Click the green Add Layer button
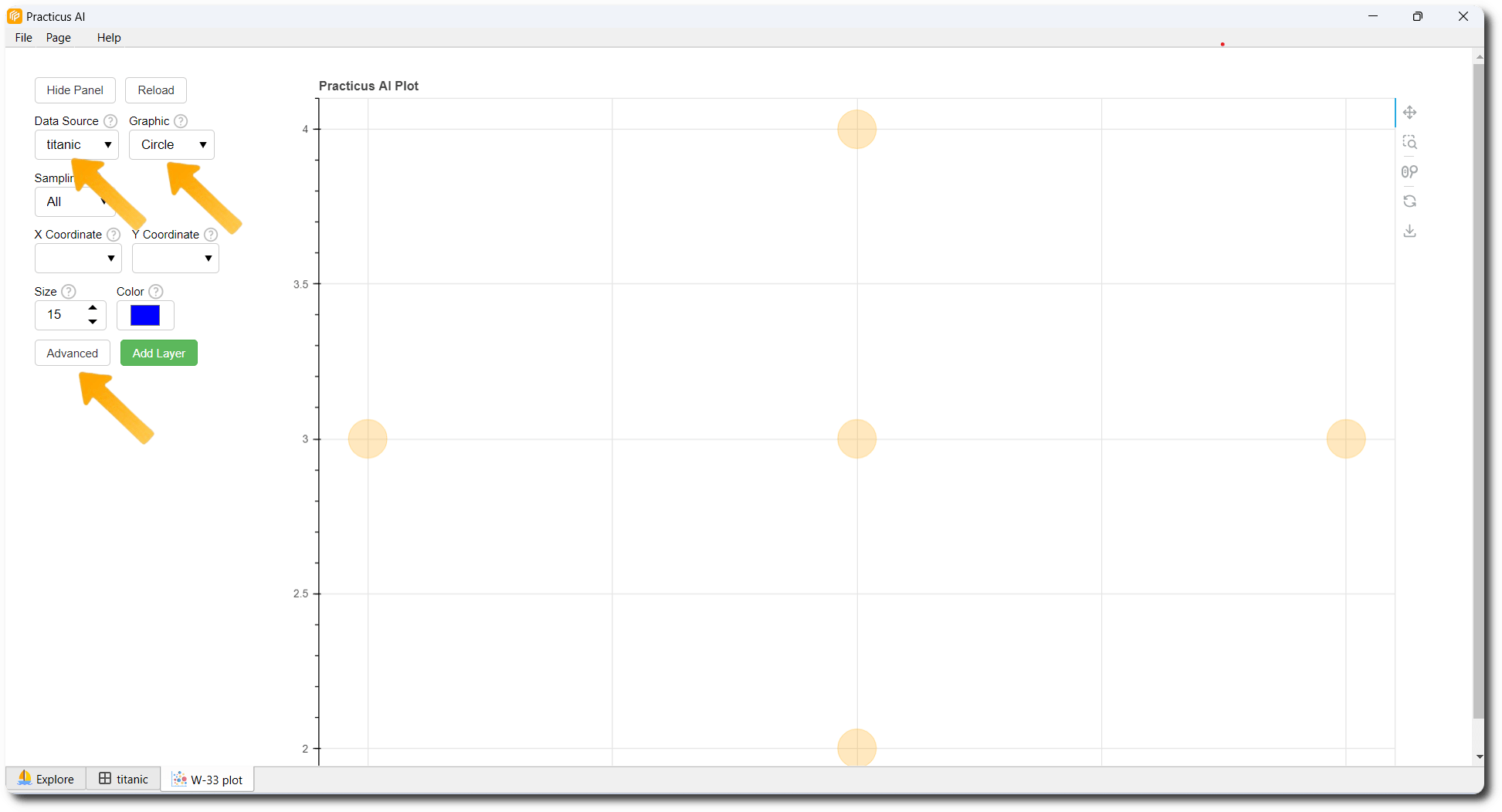The image size is (1502, 812). [x=159, y=354]
